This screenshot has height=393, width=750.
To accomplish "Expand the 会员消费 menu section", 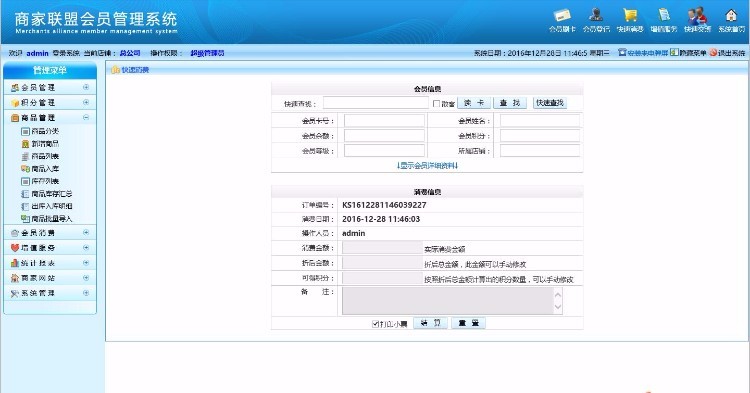I will click(x=86, y=232).
